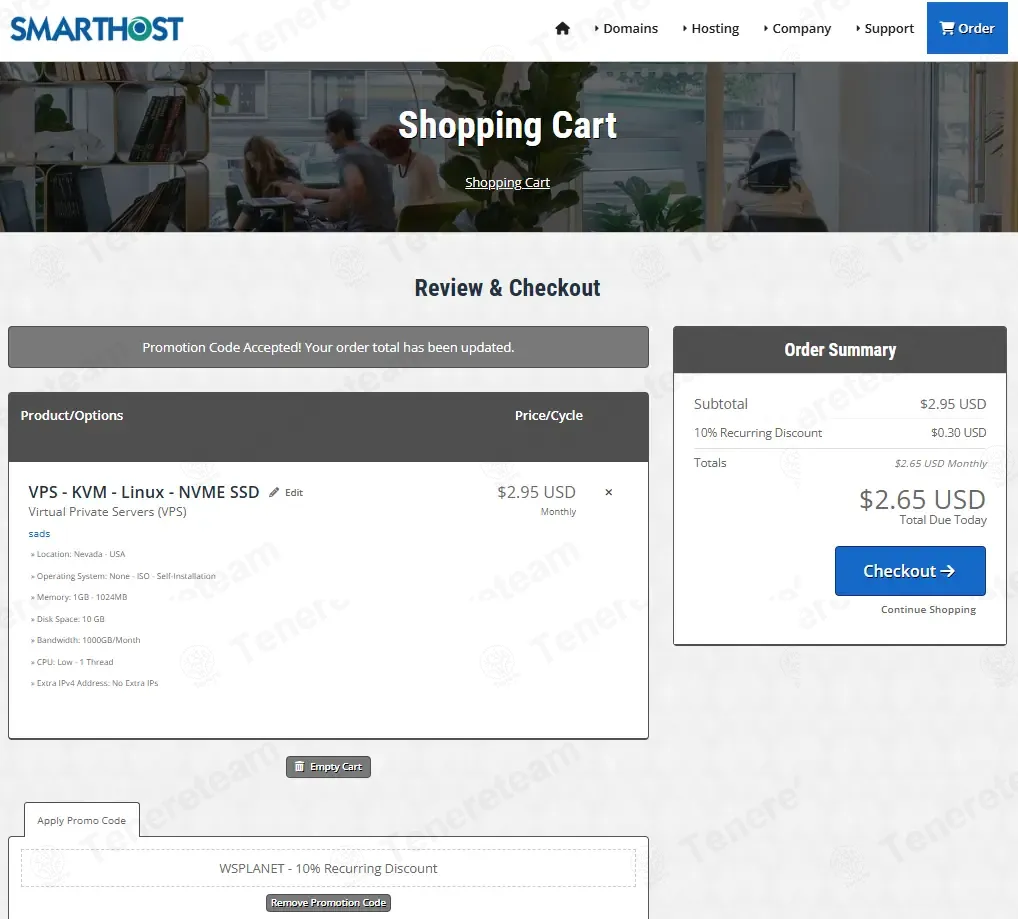
Task: Click Remove Promotion Code button
Action: [329, 903]
